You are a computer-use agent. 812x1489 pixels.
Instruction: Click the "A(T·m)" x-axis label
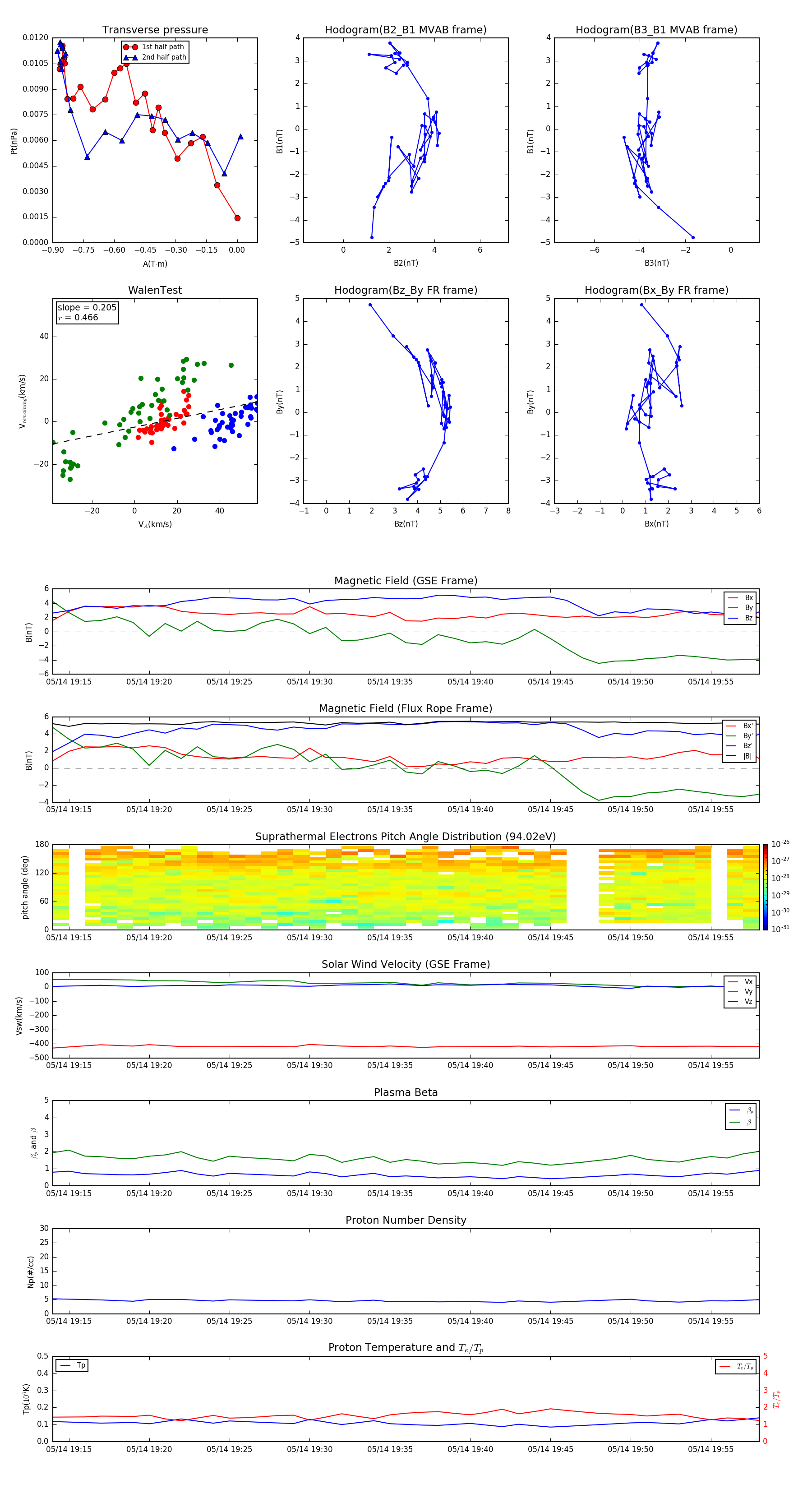[x=155, y=264]
